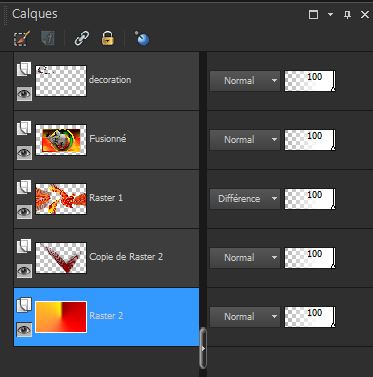373x377 pixels.
Task: Toggle visibility of the Raster 1 layer
Action: [x=24, y=212]
